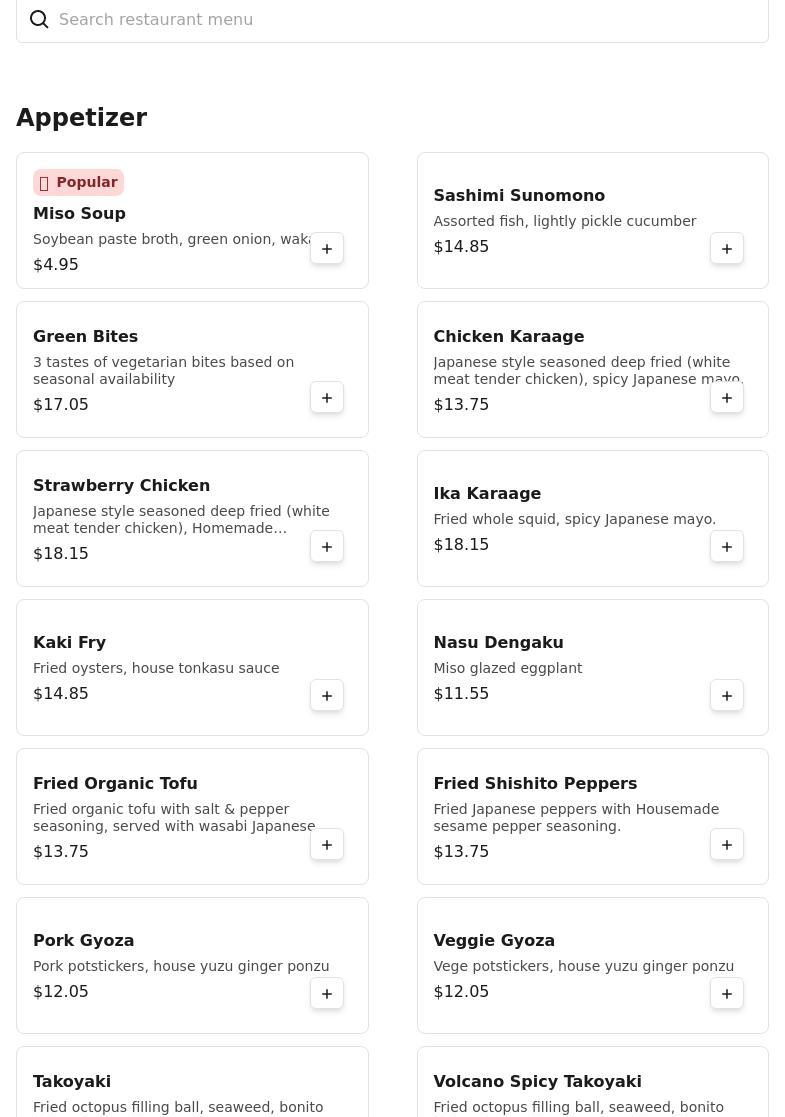Click plus icon for Ika Karaage
This screenshot has width=785, height=1117.
pos(727,546)
